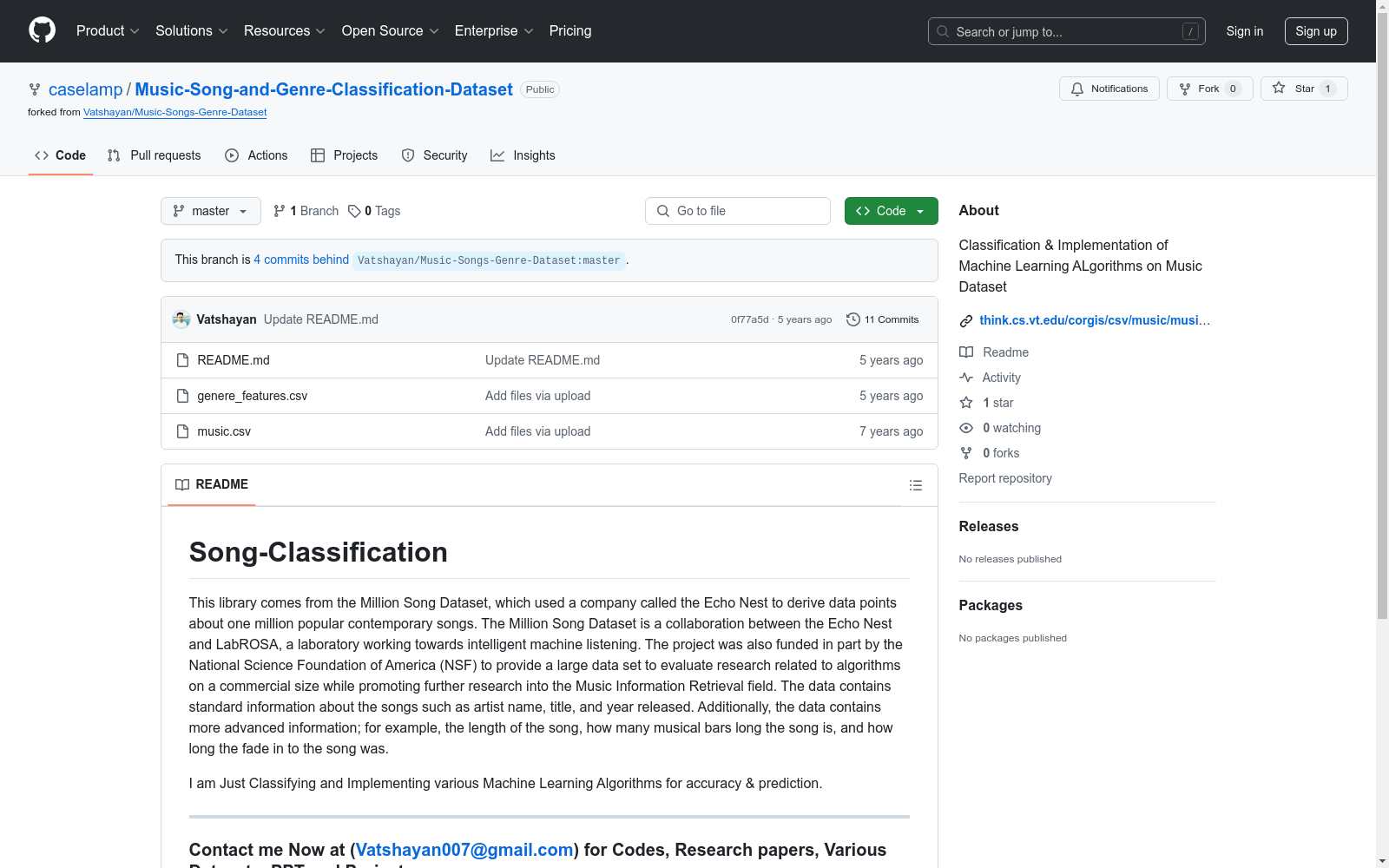Image resolution: width=1389 pixels, height=868 pixels.
Task: Click the Vatshayan avatar image
Action: 181,319
